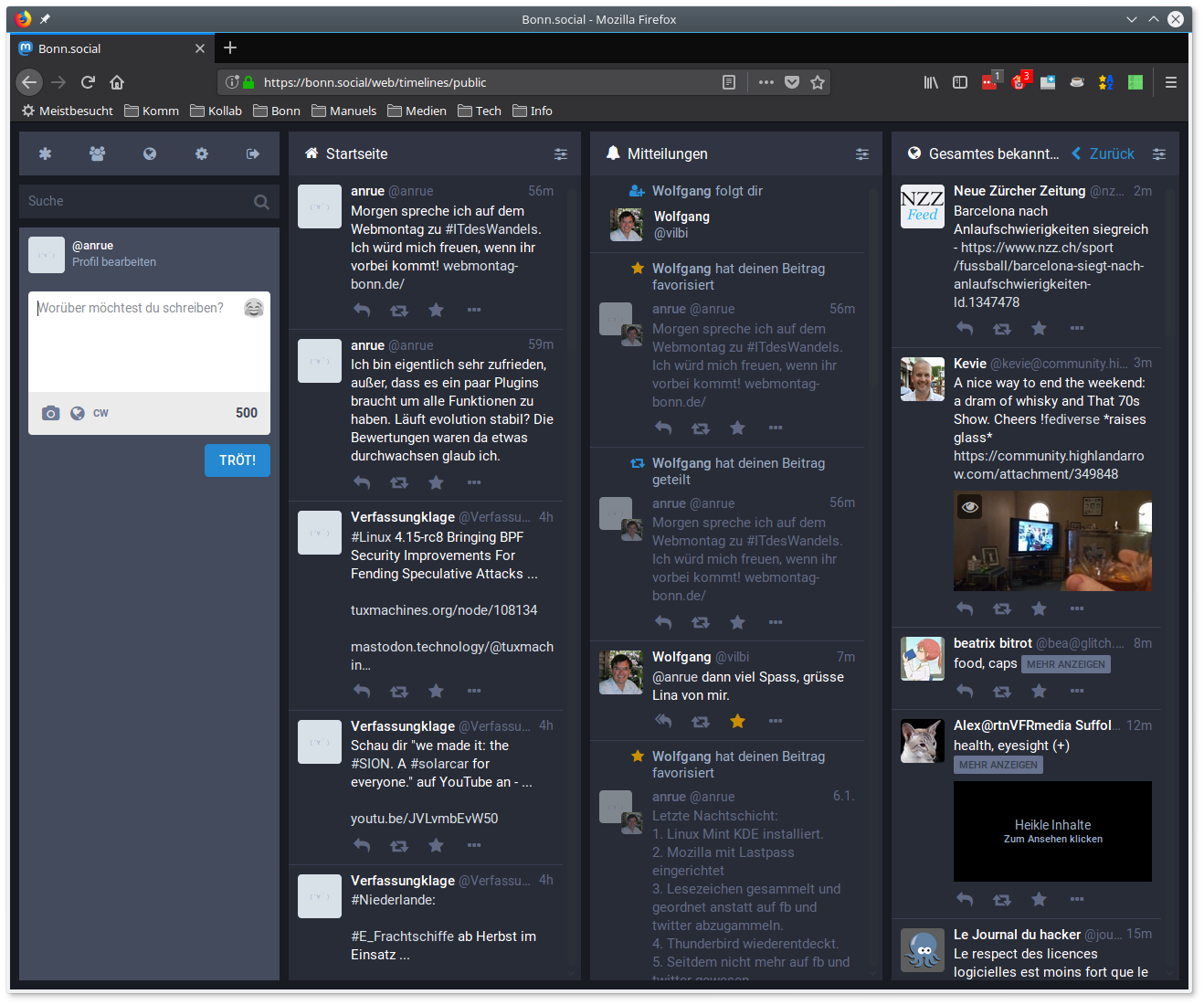
Task: Open the emoji picker in compose box
Action: (x=254, y=308)
